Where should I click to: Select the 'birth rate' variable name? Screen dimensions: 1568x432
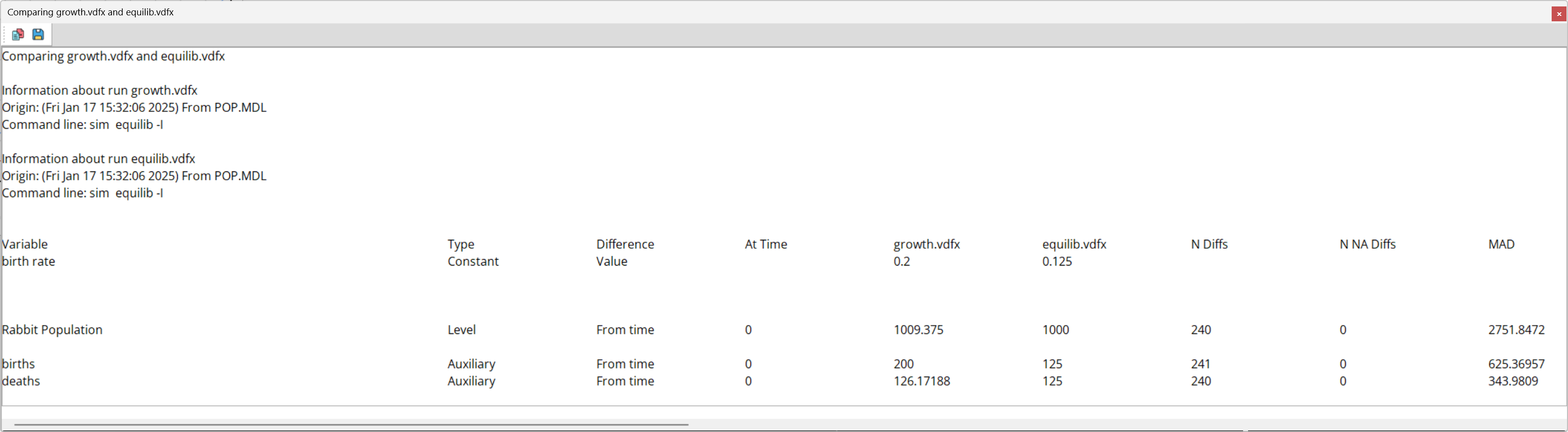click(29, 262)
